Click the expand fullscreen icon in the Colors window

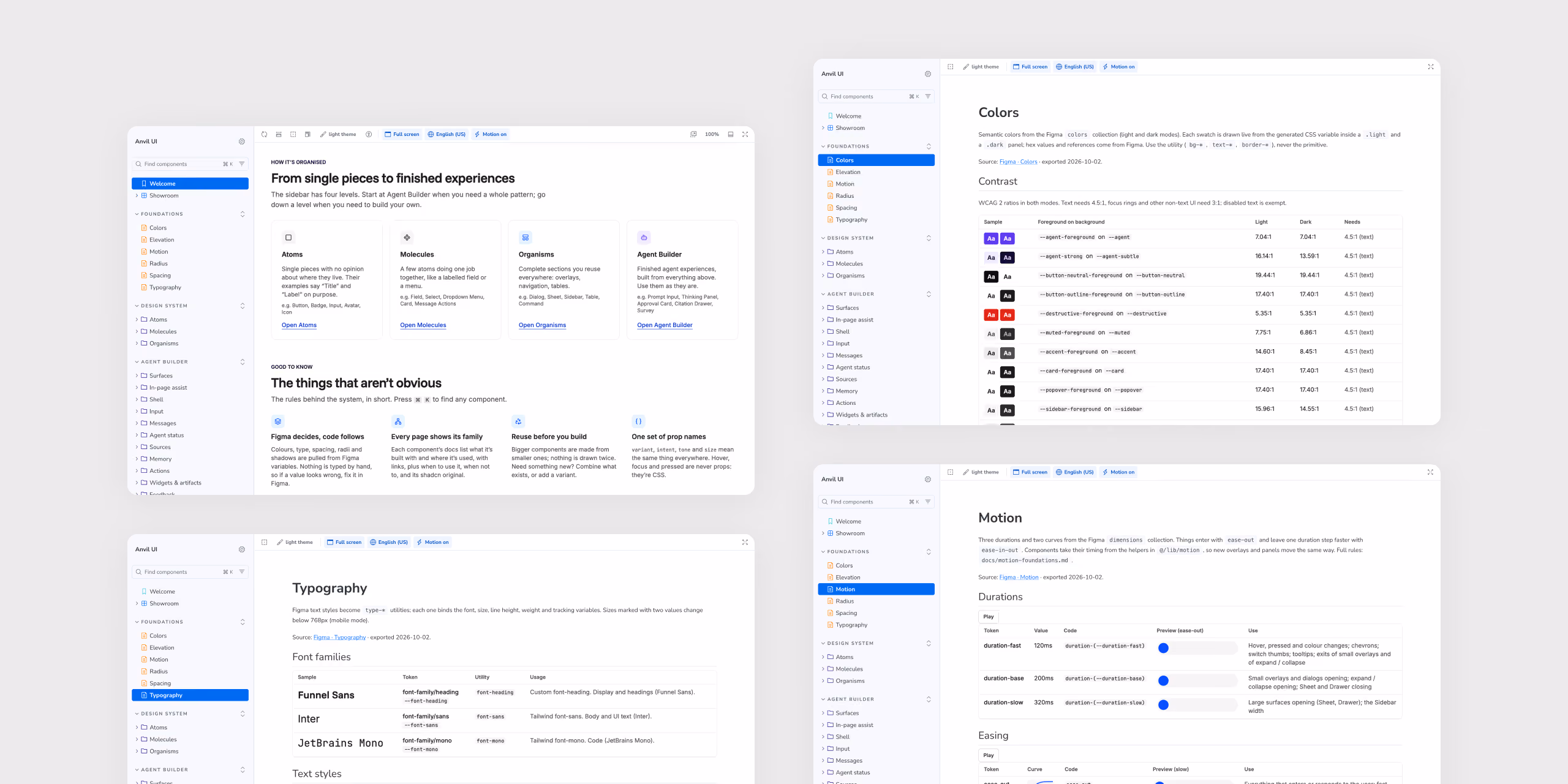(1431, 67)
